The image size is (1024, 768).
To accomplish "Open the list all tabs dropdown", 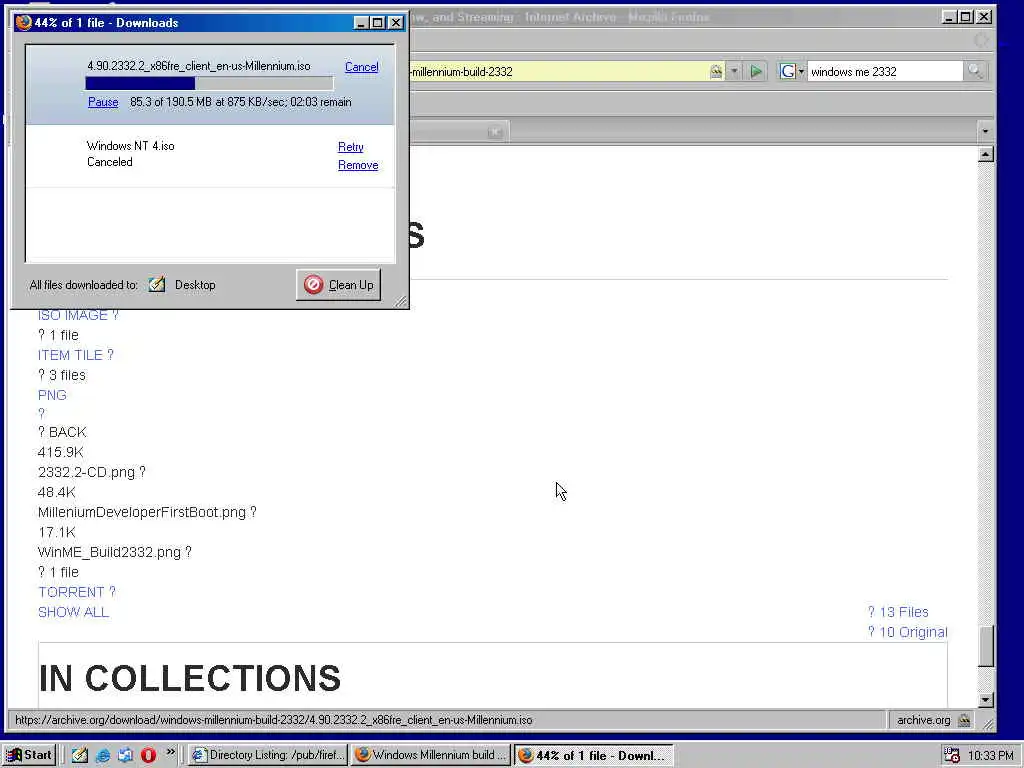I will coord(985,132).
